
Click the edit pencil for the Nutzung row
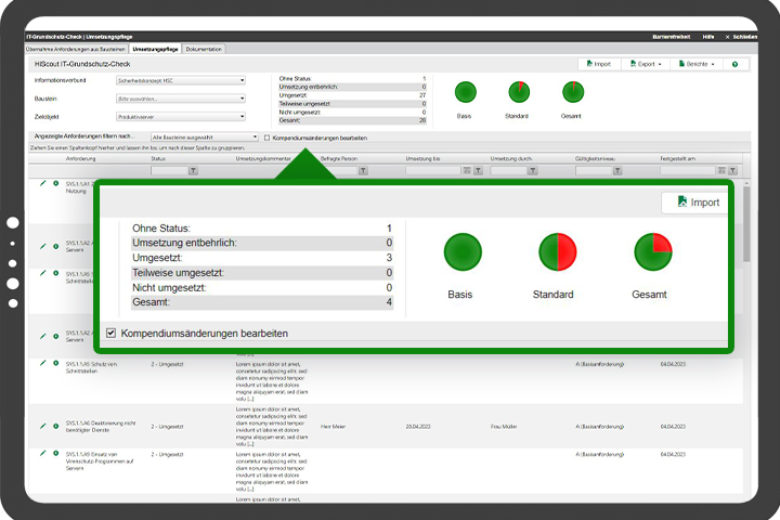point(43,184)
